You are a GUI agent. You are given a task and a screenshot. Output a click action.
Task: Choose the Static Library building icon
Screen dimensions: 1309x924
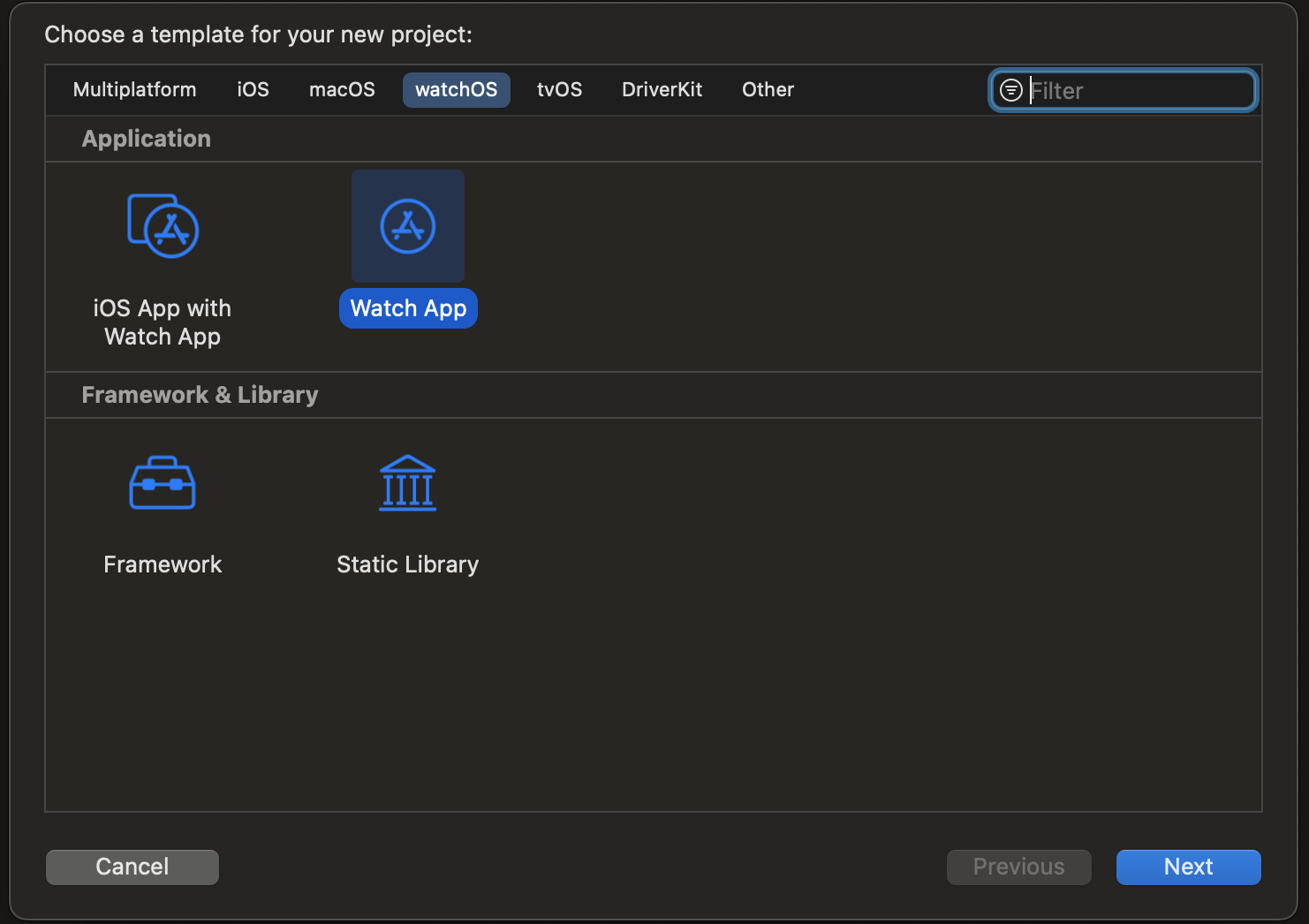(x=408, y=483)
